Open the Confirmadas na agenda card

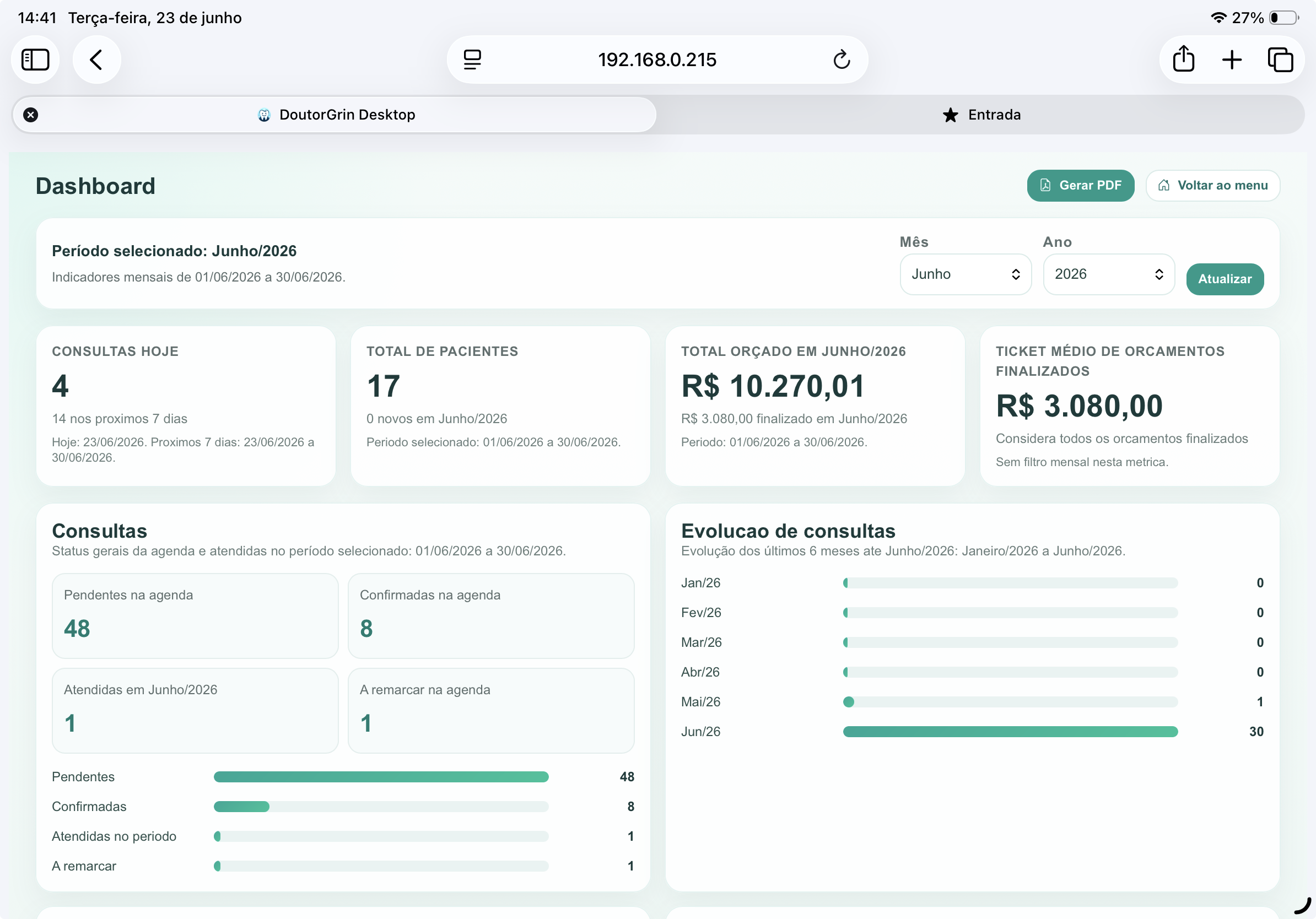491,616
